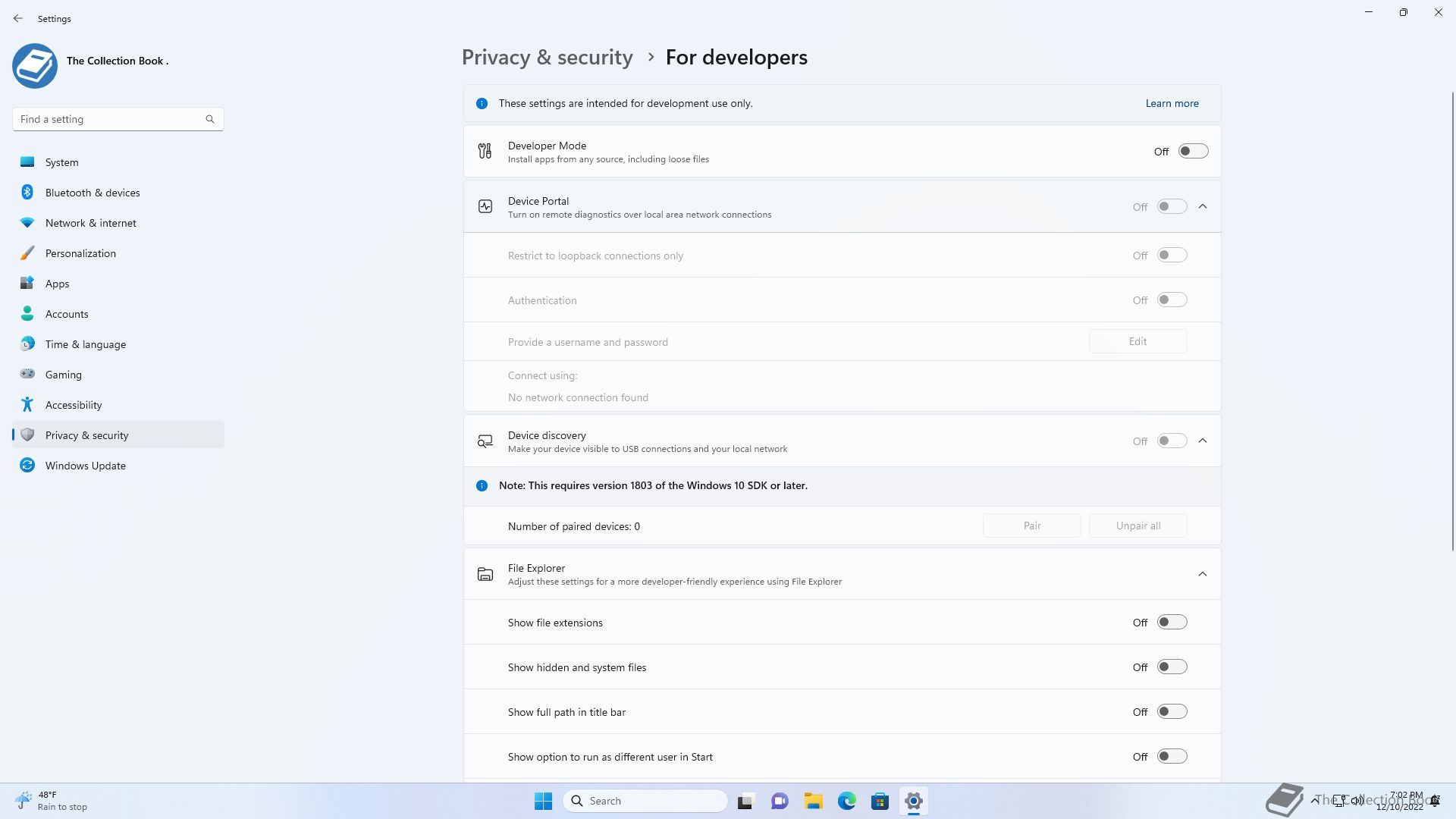
Task: Open File Explorer from taskbar
Action: (x=813, y=801)
